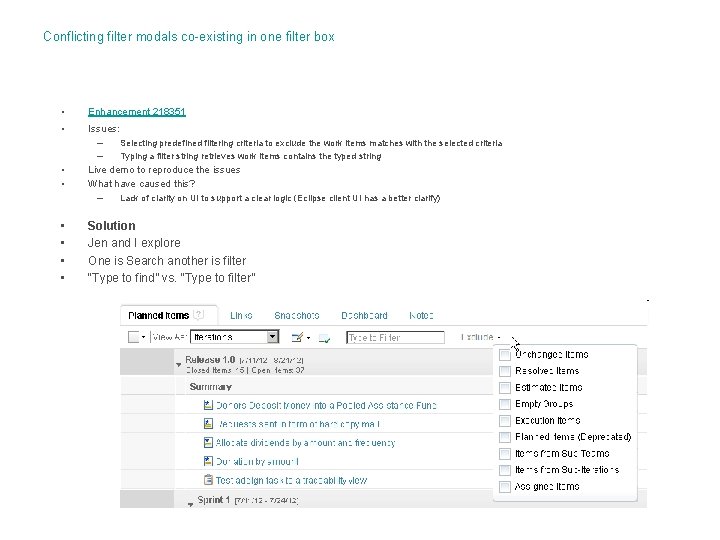Viewport: 720px width, 540px height.
Task: Check the Execution Items option
Action: tap(505, 421)
